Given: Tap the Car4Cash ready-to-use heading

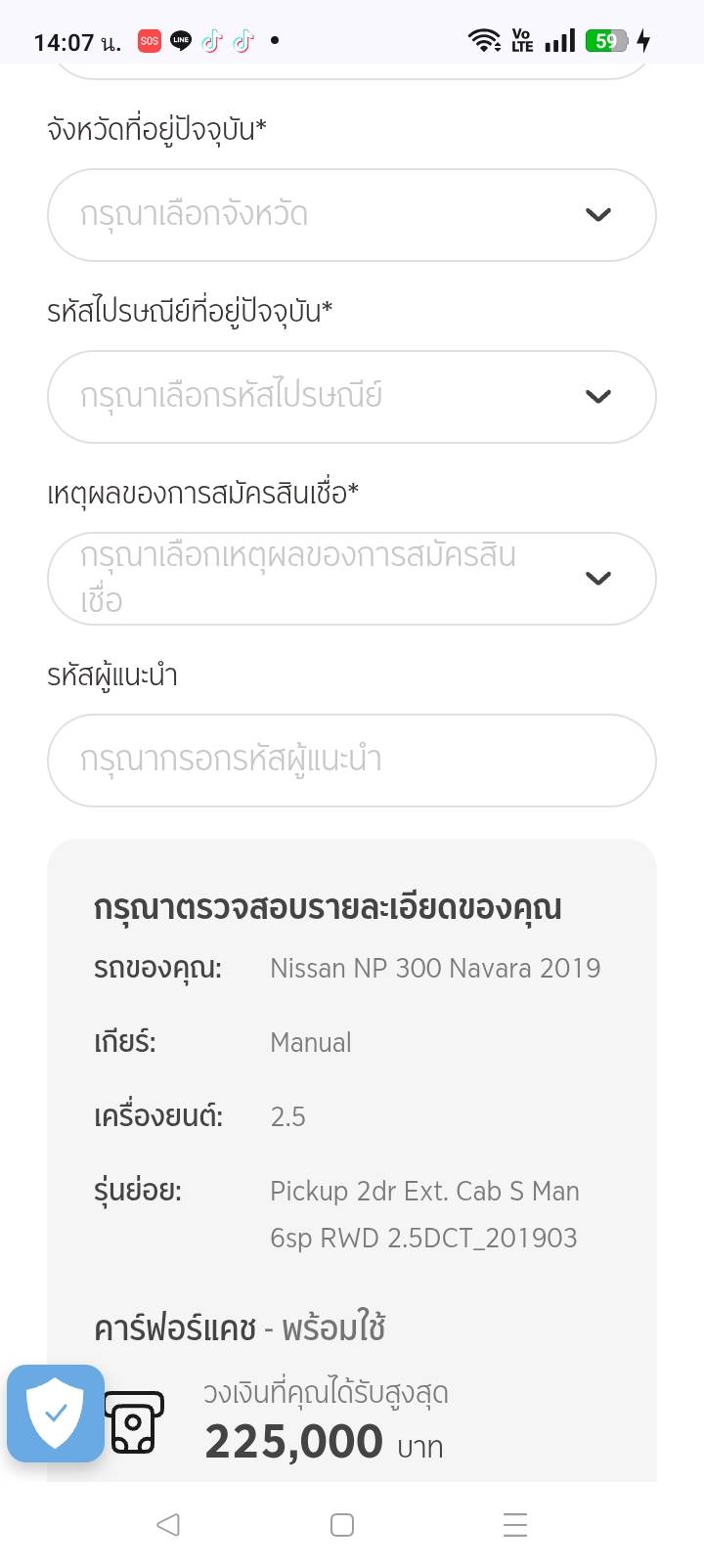Looking at the screenshot, I should pos(240,1328).
